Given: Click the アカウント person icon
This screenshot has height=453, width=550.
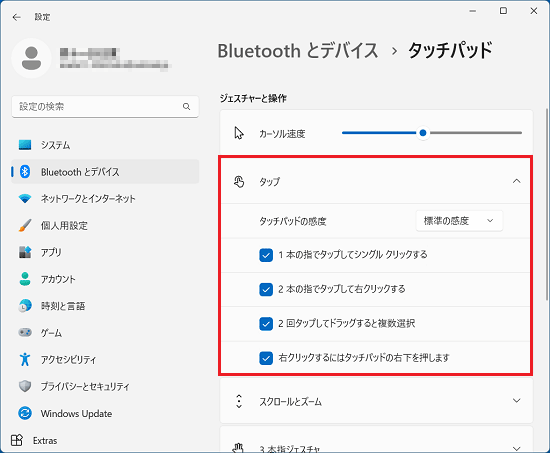Looking at the screenshot, I should [x=25, y=279].
